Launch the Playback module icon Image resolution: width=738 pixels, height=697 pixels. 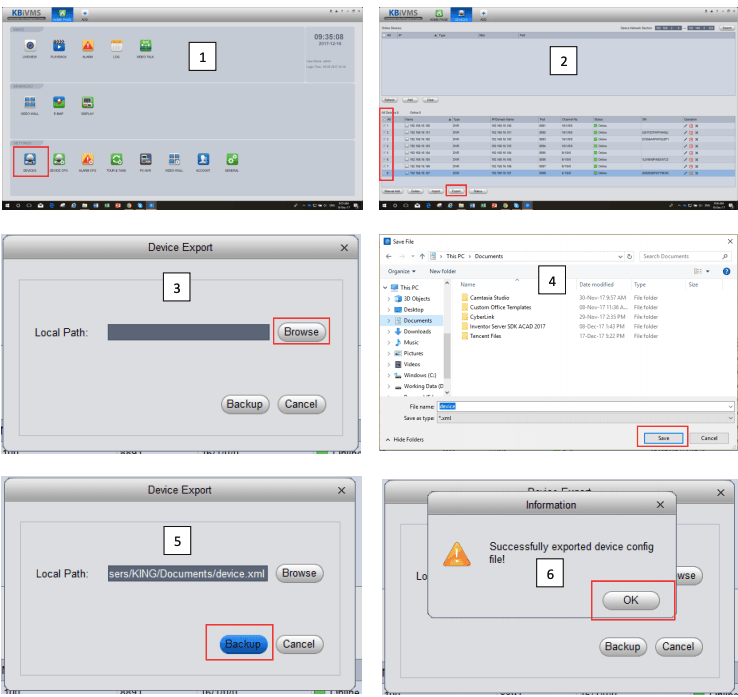59,46
